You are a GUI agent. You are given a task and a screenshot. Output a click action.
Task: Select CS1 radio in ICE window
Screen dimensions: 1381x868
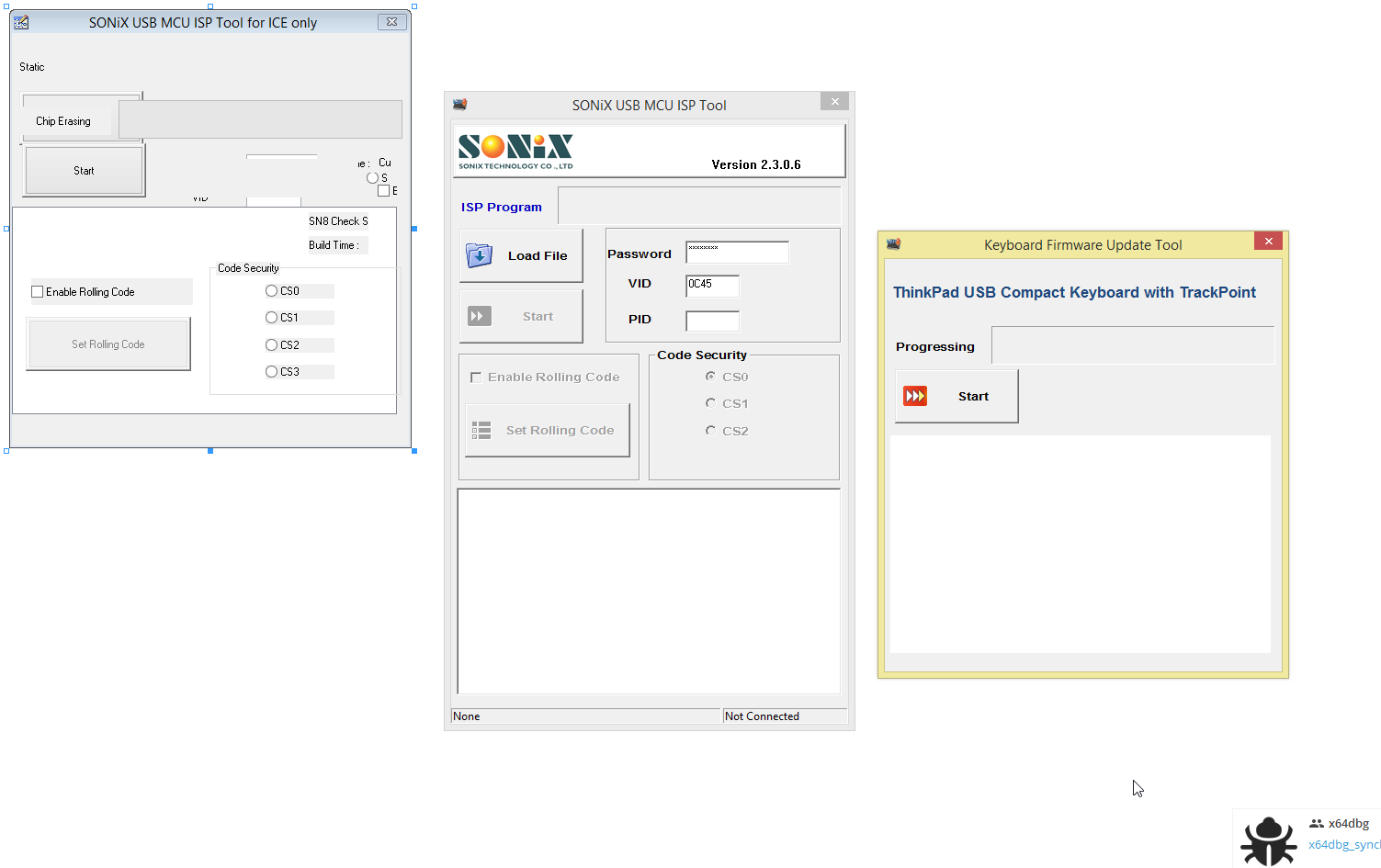click(271, 317)
